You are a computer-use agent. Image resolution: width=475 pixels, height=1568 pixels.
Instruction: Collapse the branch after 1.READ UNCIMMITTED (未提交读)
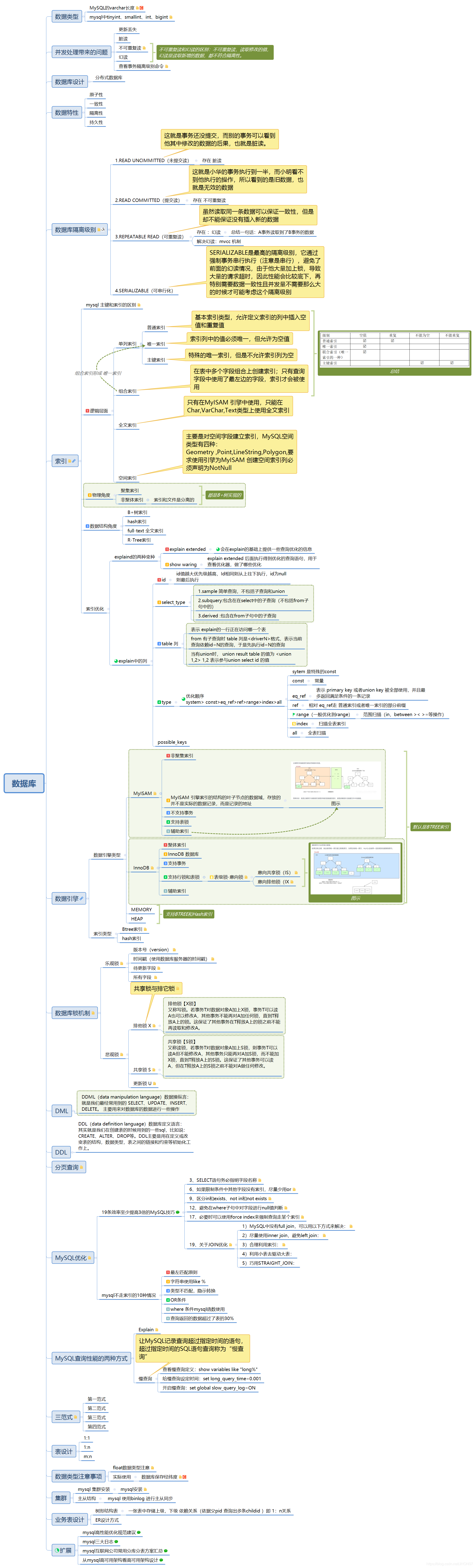click(196, 161)
